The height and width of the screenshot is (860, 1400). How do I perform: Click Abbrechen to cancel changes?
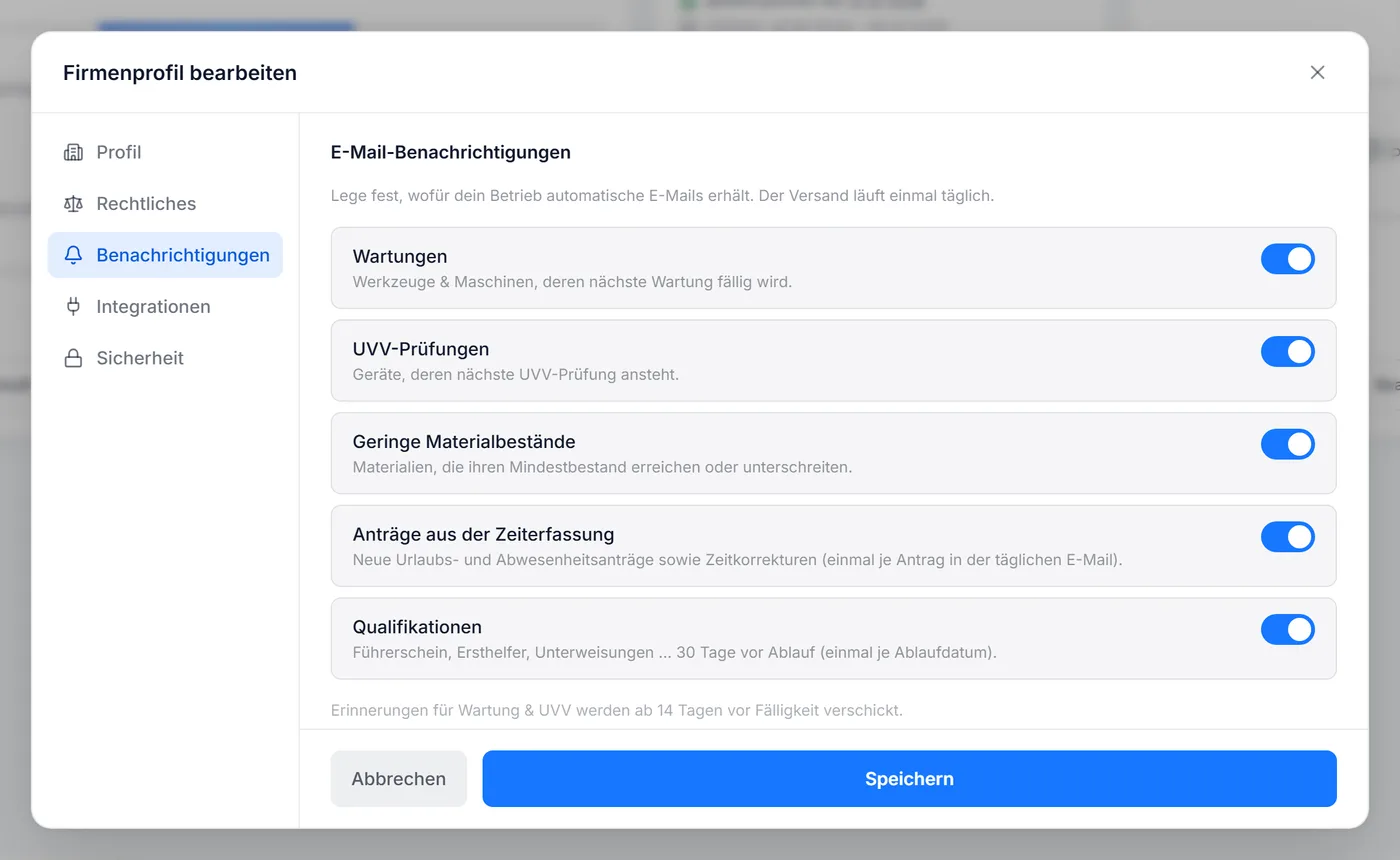click(x=399, y=779)
